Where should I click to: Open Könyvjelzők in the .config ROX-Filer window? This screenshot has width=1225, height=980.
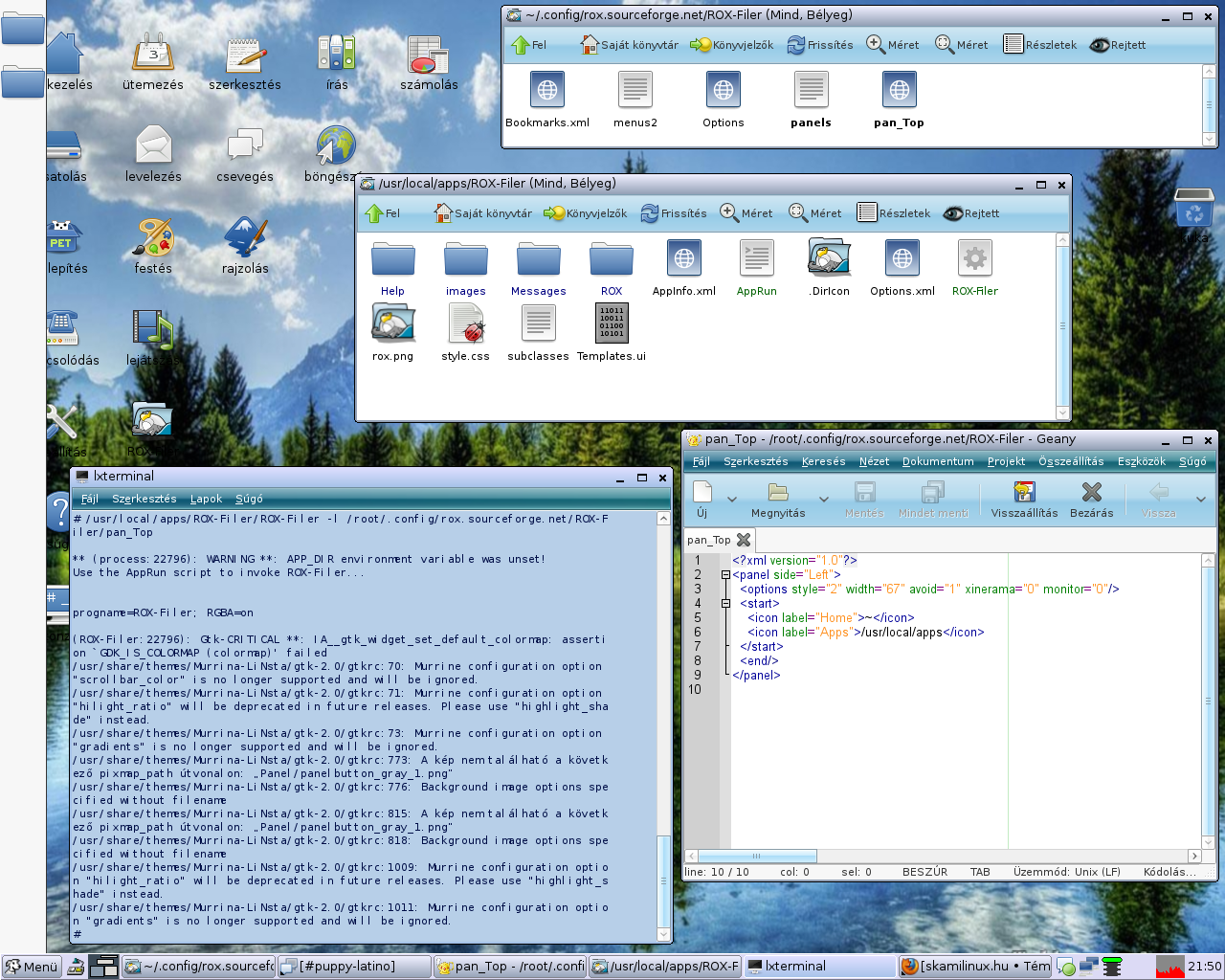[x=732, y=45]
